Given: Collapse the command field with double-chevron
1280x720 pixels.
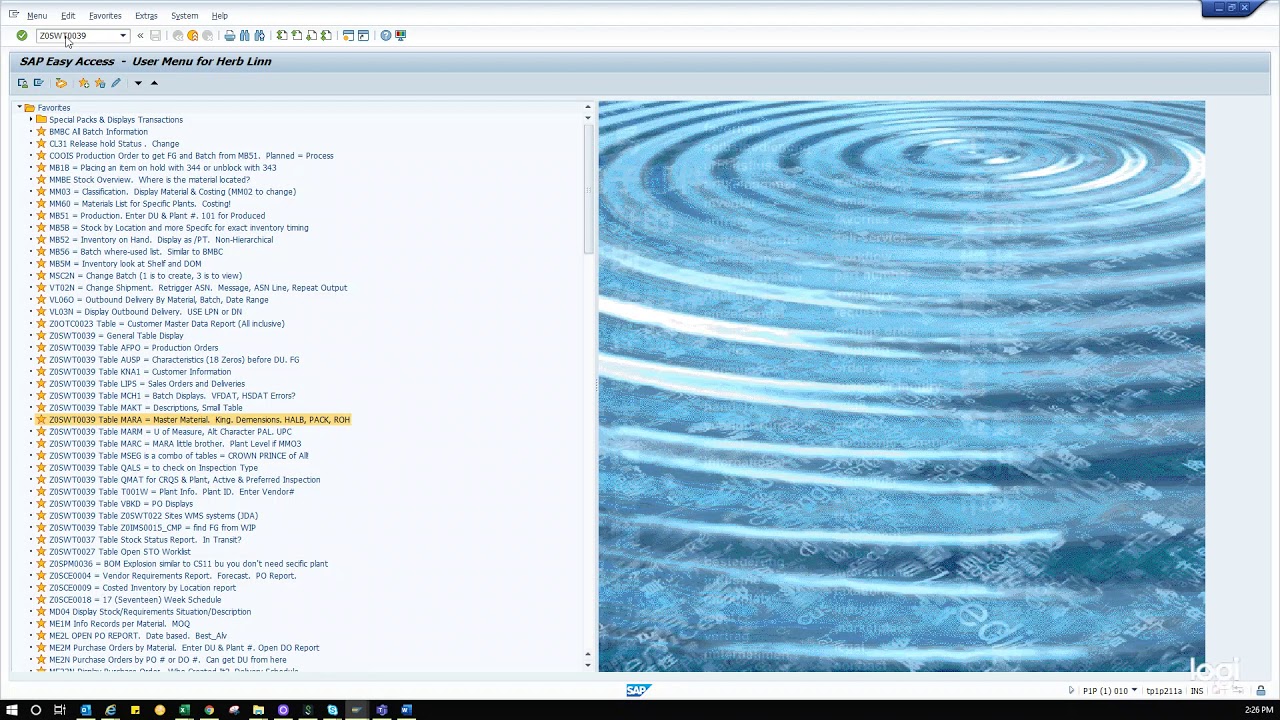Looking at the screenshot, I should pyautogui.click(x=140, y=36).
